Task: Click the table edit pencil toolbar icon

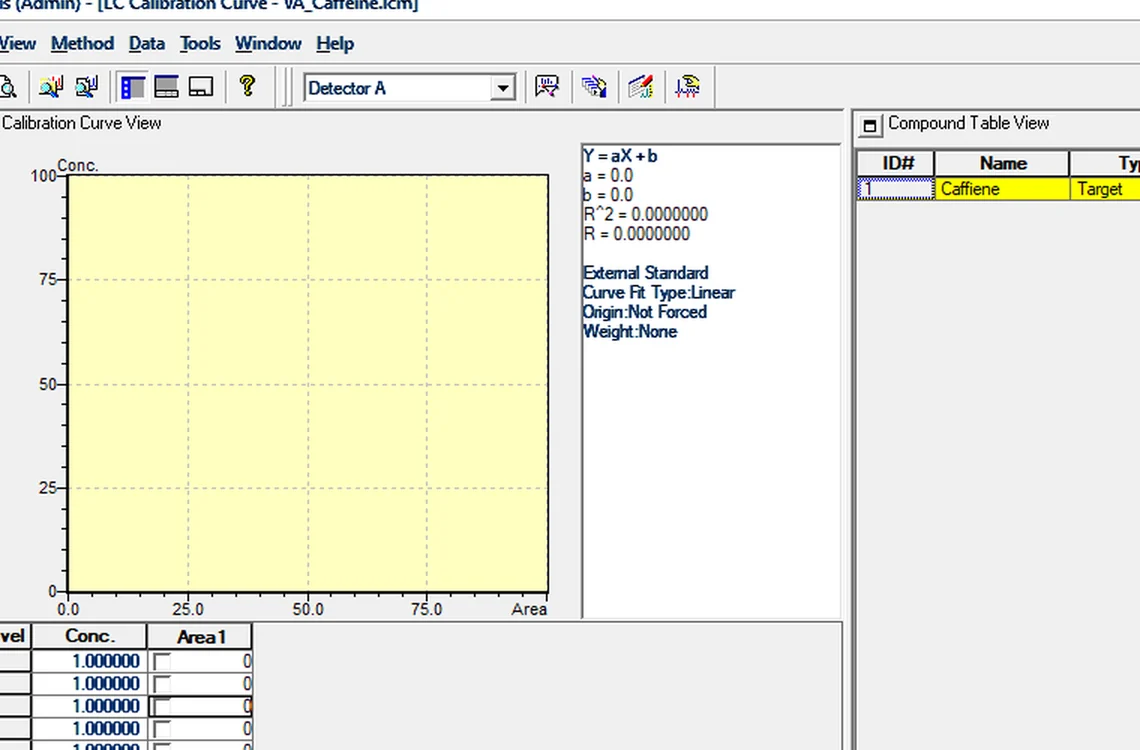Action: point(641,87)
